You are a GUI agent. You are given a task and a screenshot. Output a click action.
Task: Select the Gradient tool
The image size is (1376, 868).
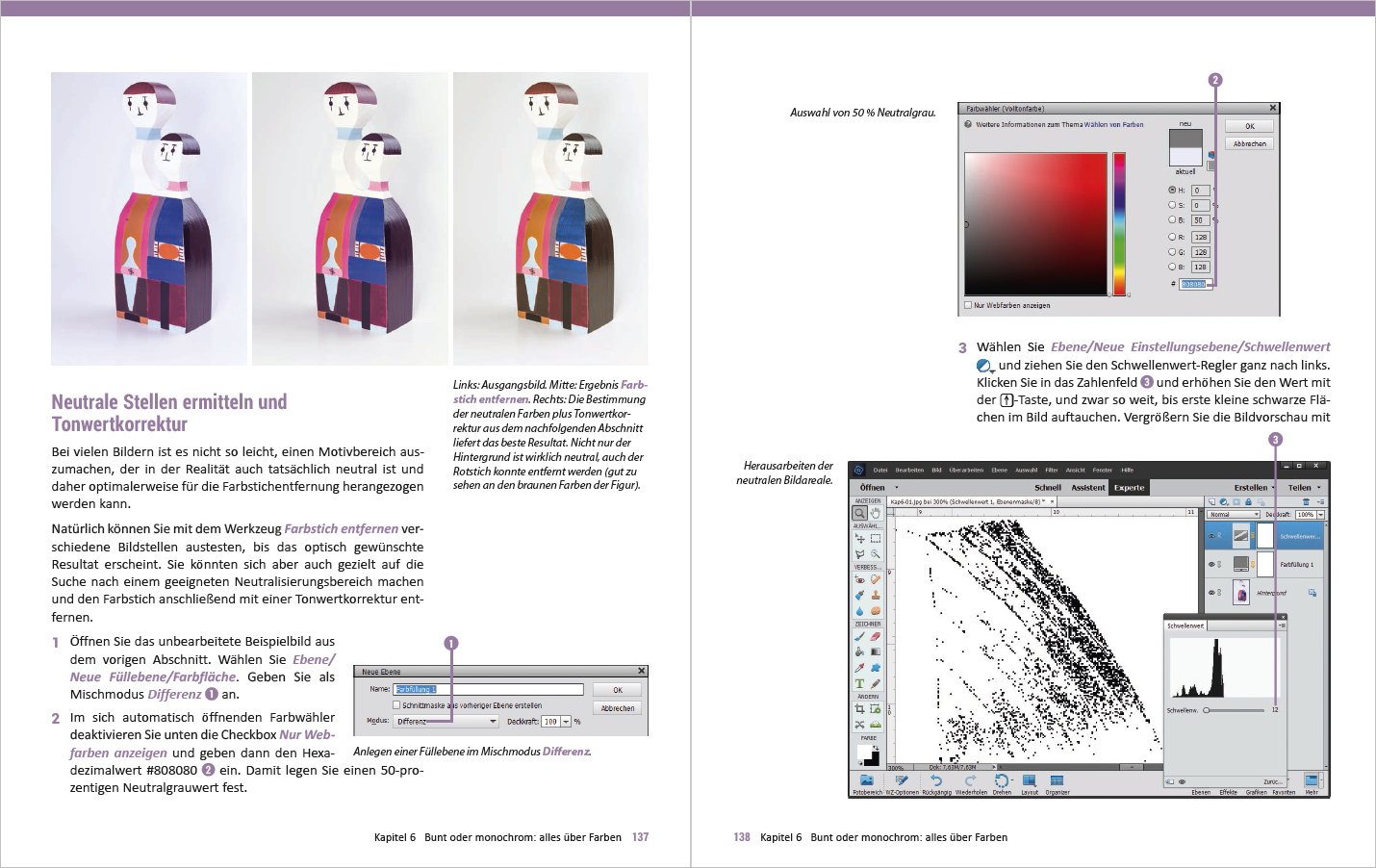[876, 651]
